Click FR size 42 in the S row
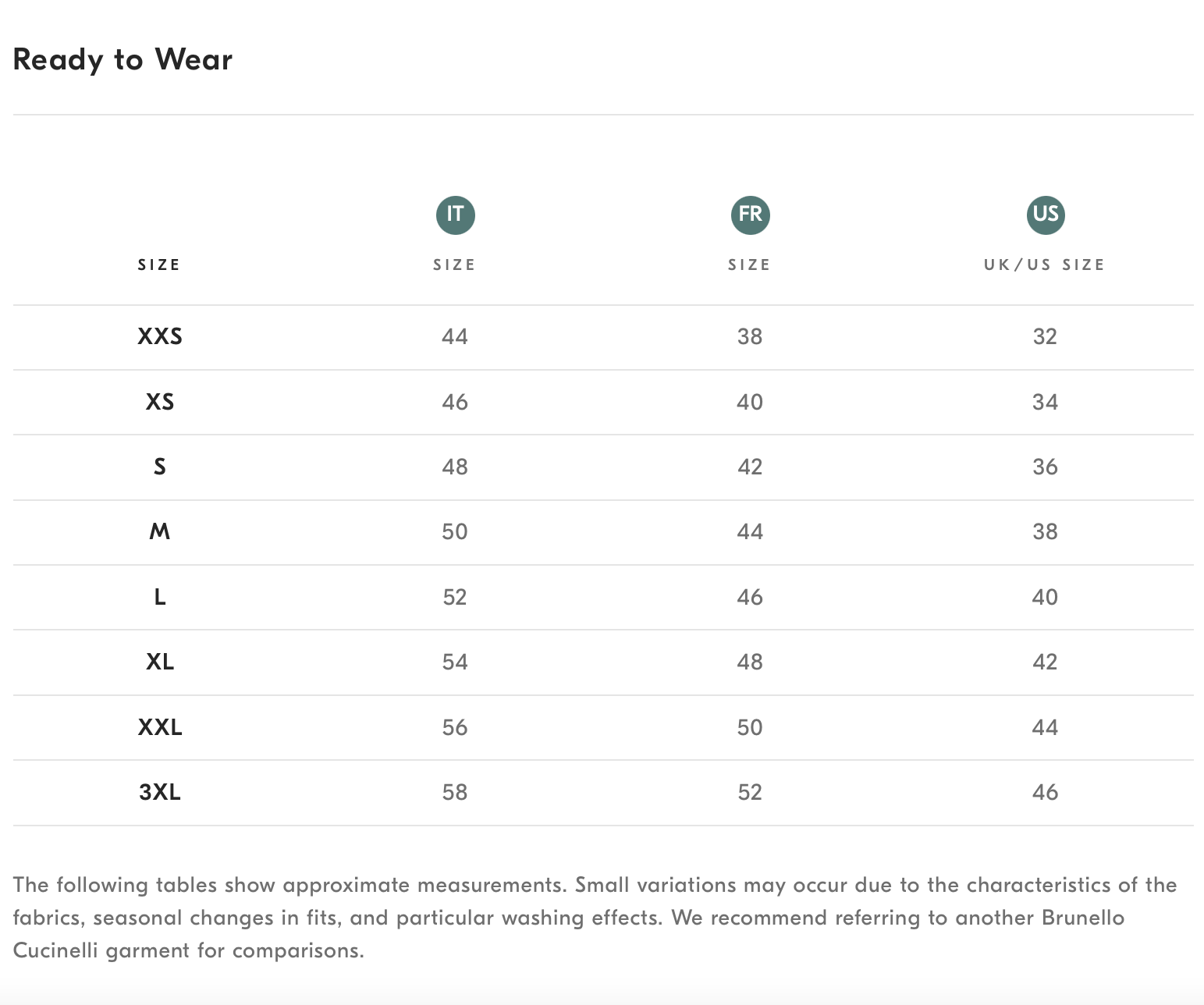The height and width of the screenshot is (1005, 1204). 750,467
